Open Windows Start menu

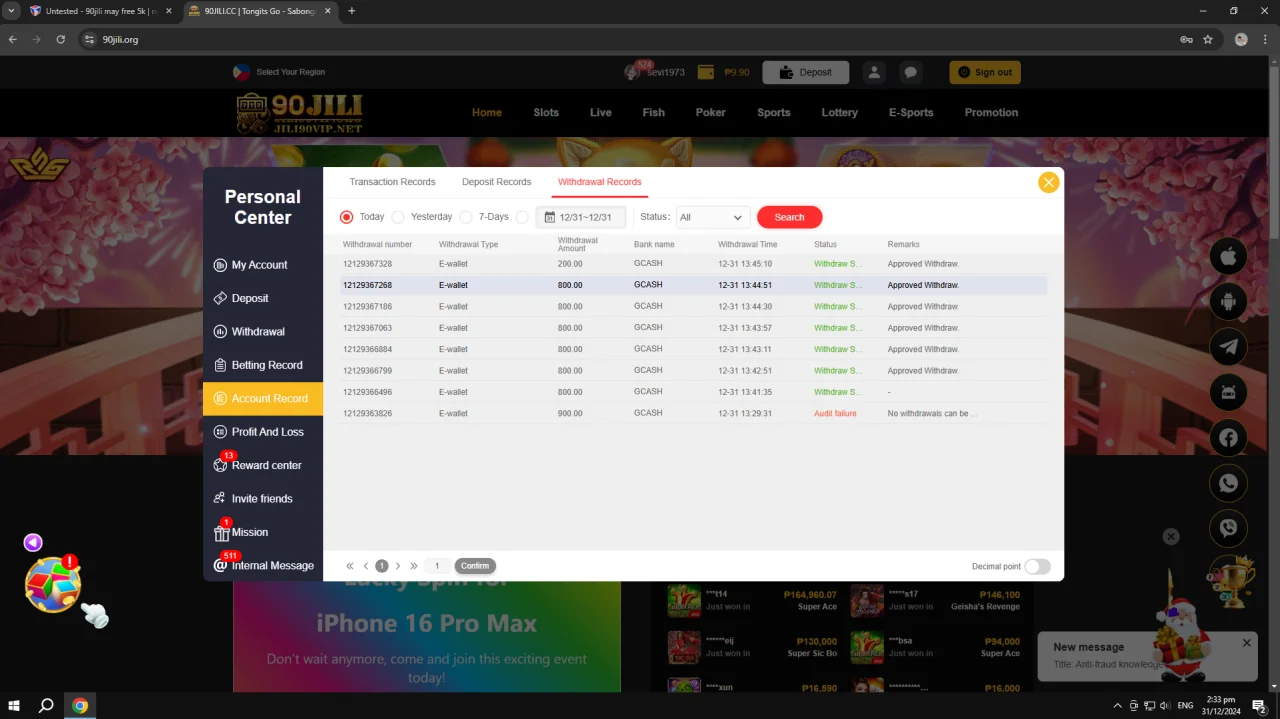point(14,705)
